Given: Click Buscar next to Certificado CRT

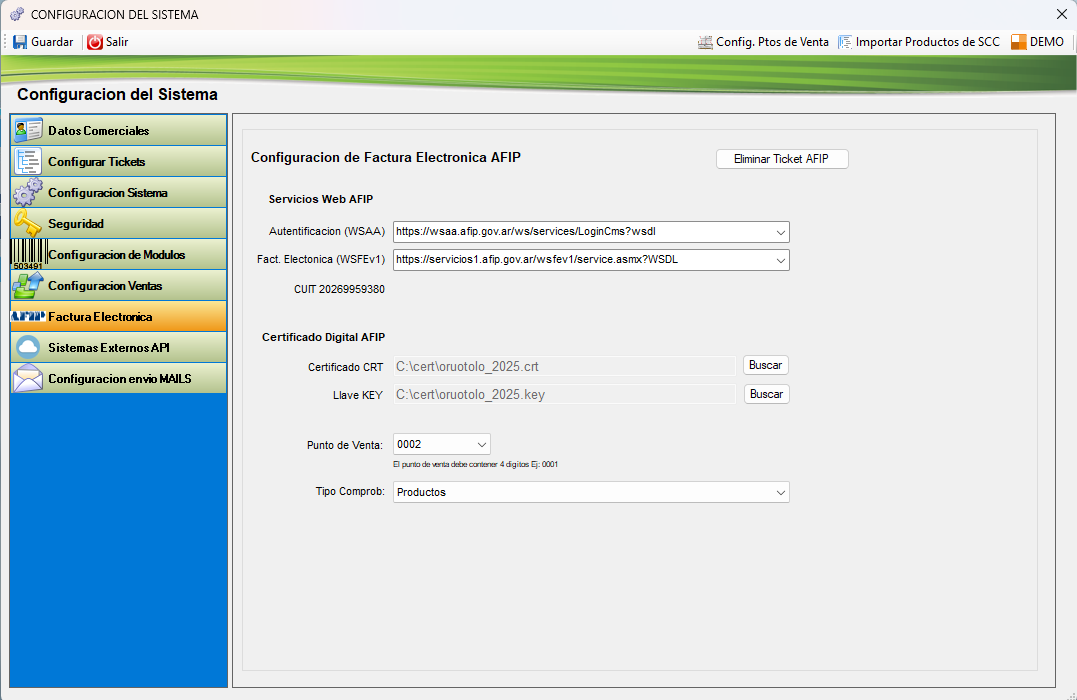Looking at the screenshot, I should click(x=766, y=365).
